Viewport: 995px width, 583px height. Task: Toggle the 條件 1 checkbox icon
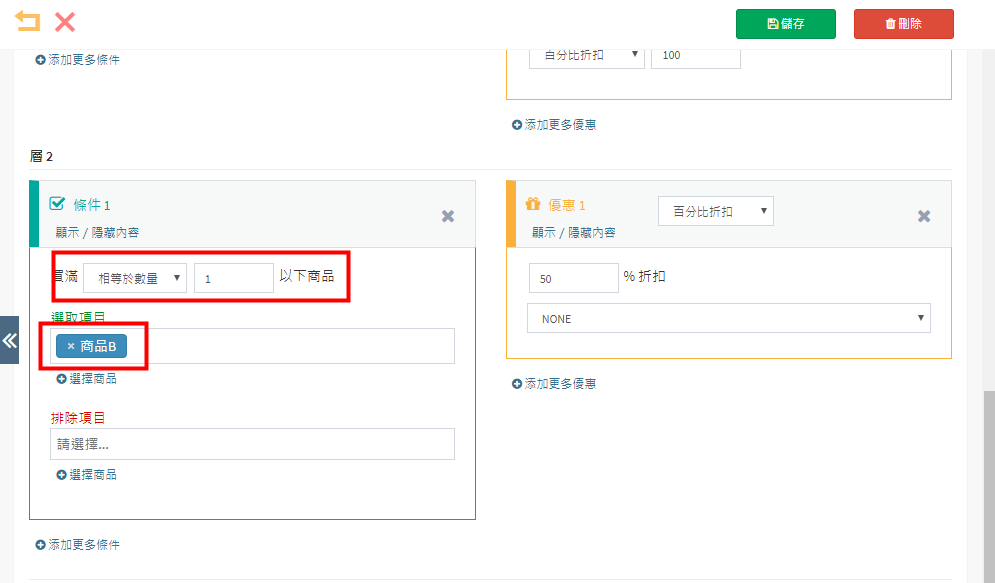(x=57, y=204)
